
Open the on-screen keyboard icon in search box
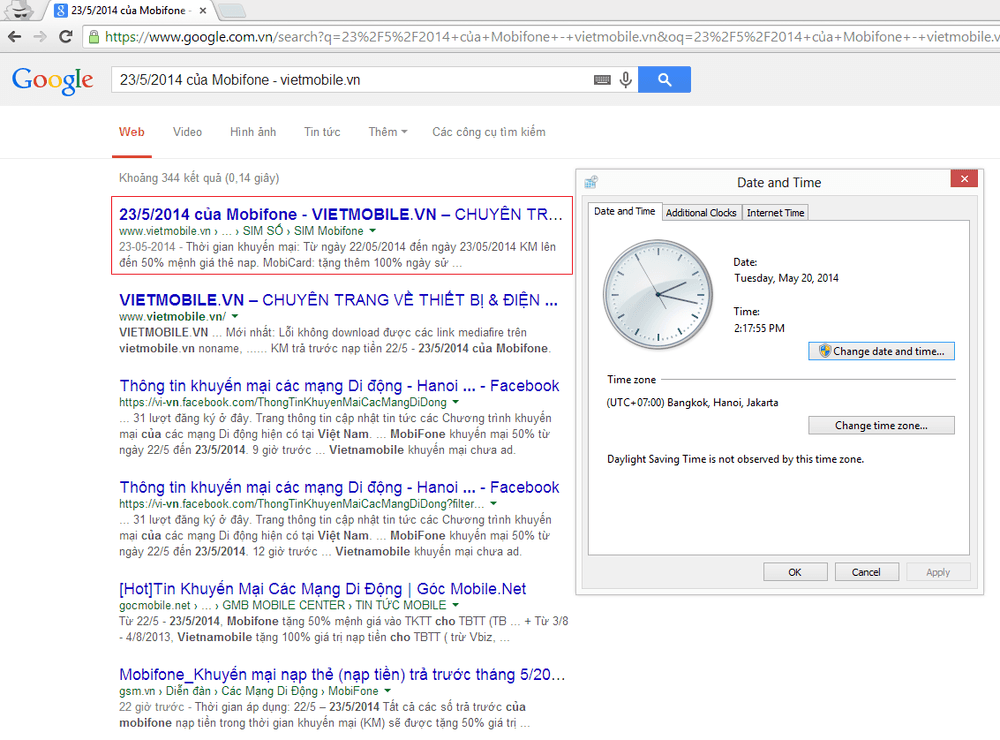[x=602, y=80]
